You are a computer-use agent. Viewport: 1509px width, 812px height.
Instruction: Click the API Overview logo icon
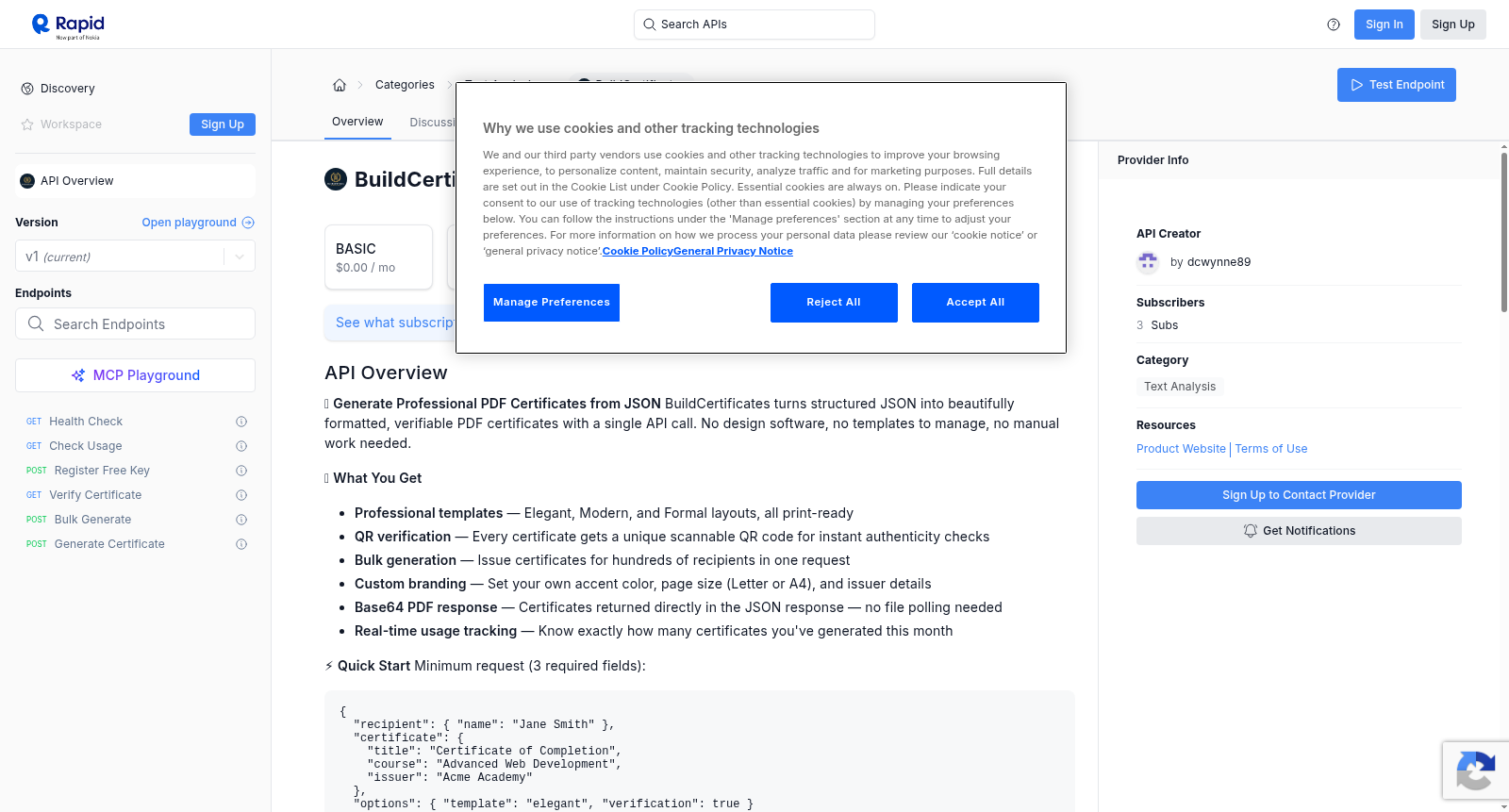[27, 181]
